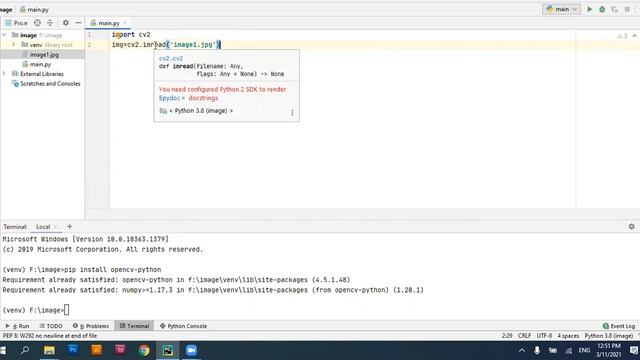The height and width of the screenshot is (360, 640).
Task: Open the Run tool window
Action: (18, 326)
